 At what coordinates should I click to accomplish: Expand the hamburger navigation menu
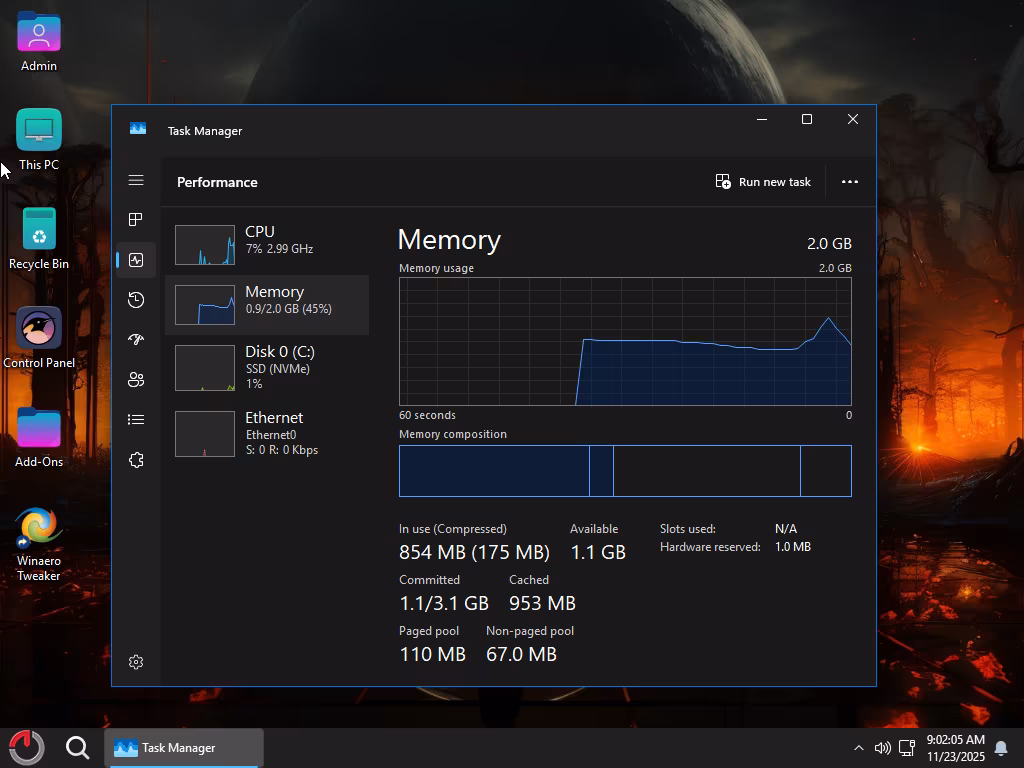[136, 180]
